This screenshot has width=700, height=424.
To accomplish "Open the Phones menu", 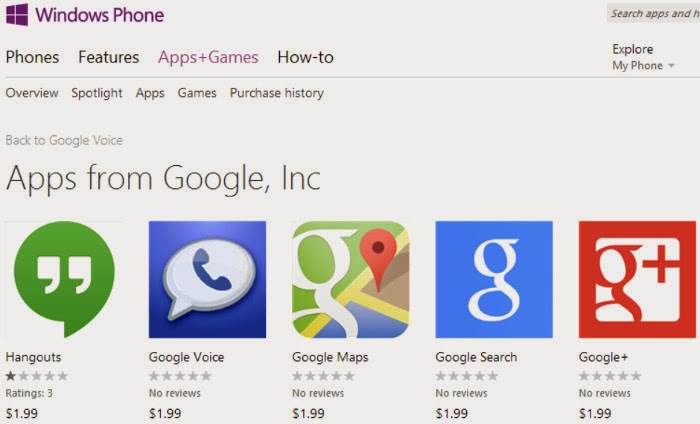I will pos(32,57).
